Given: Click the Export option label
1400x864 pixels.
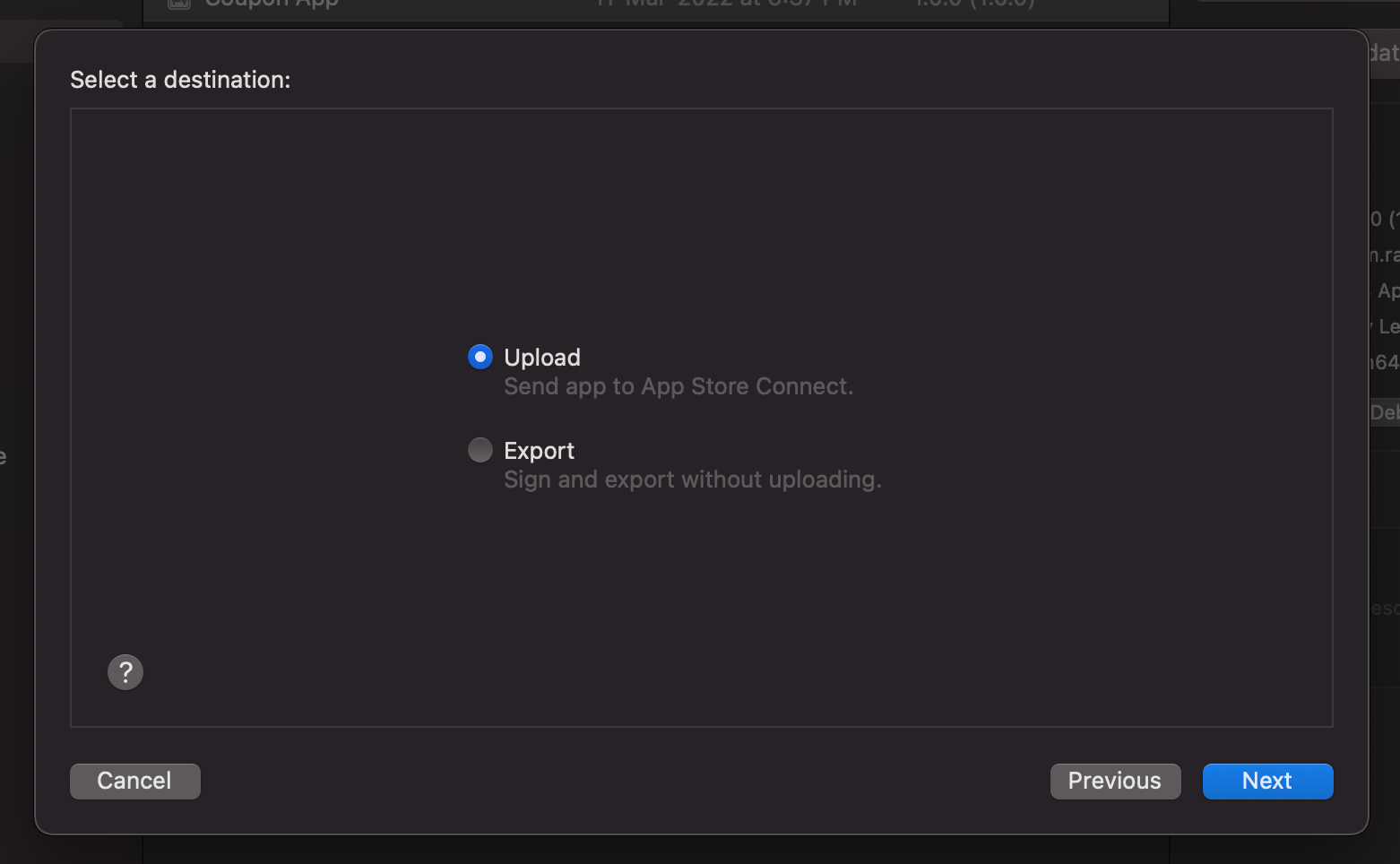Looking at the screenshot, I should [539, 451].
